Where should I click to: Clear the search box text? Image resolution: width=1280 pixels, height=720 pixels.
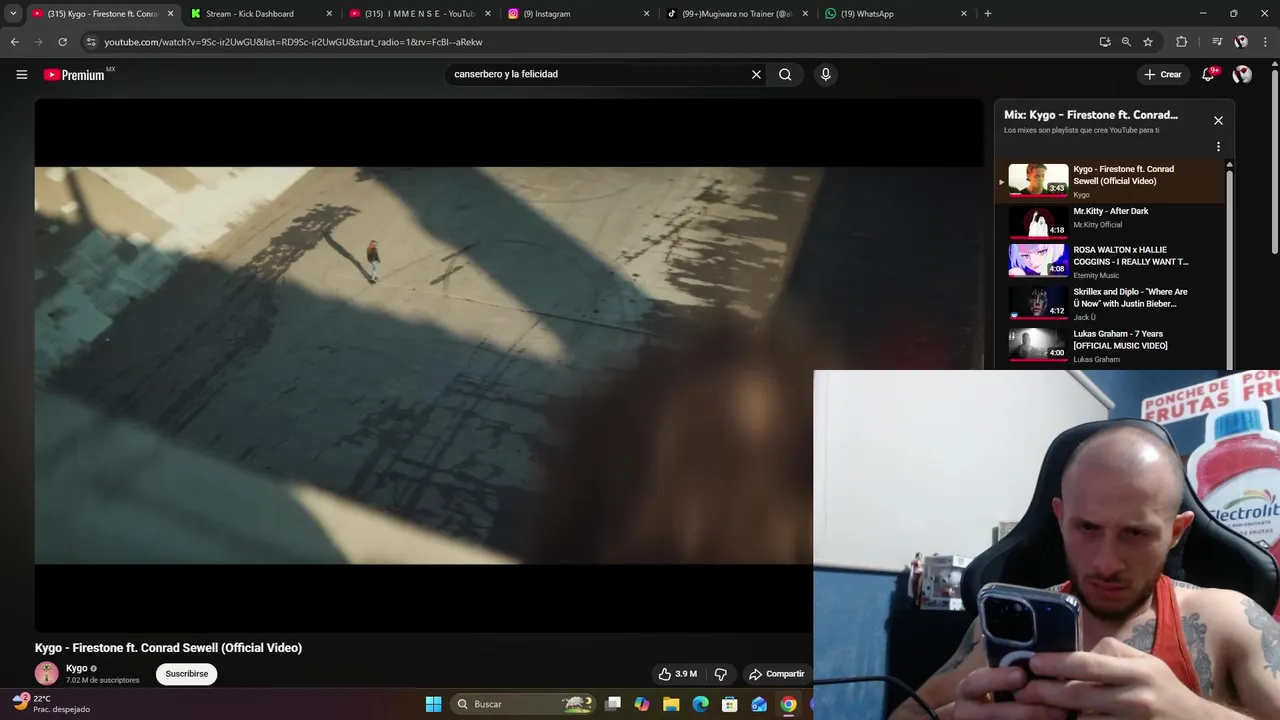tap(756, 74)
